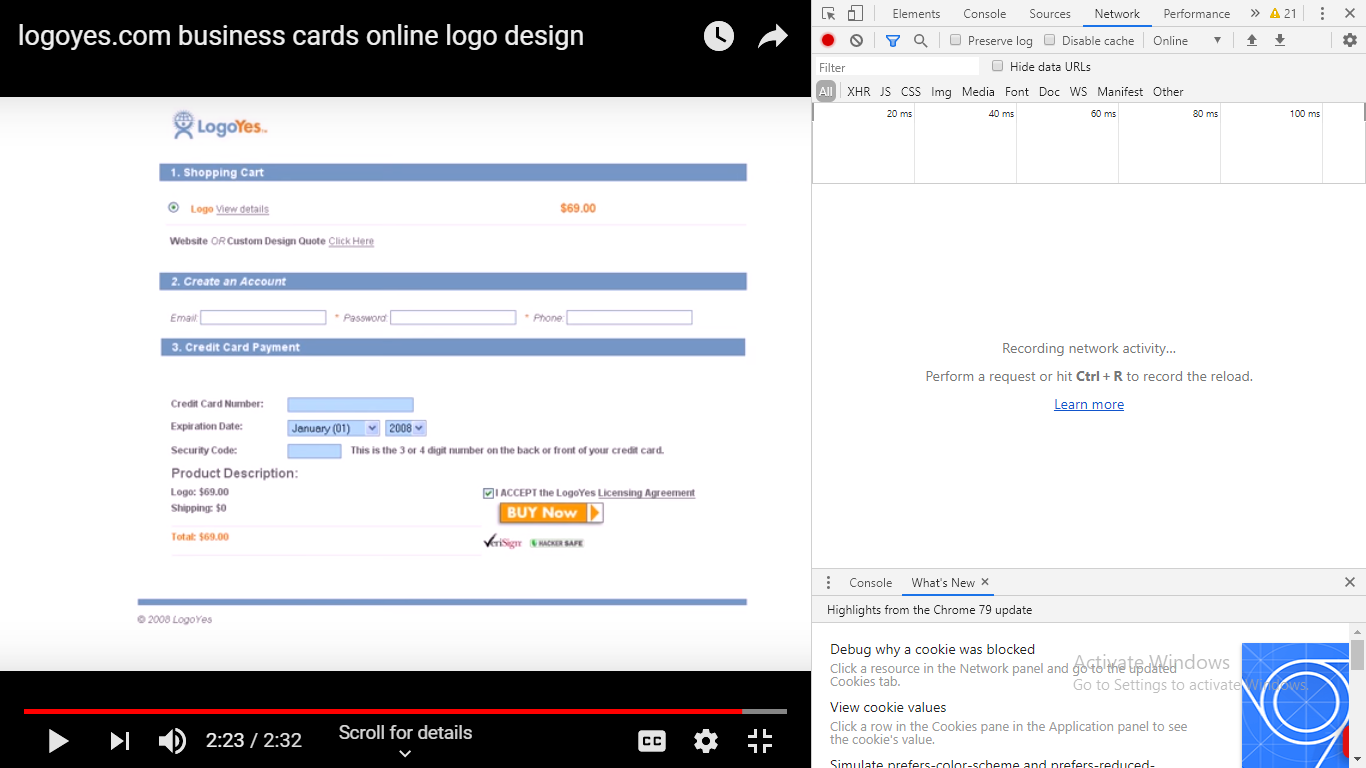1366x768 pixels.
Task: Close the DevTools drawer
Action: [x=1350, y=582]
